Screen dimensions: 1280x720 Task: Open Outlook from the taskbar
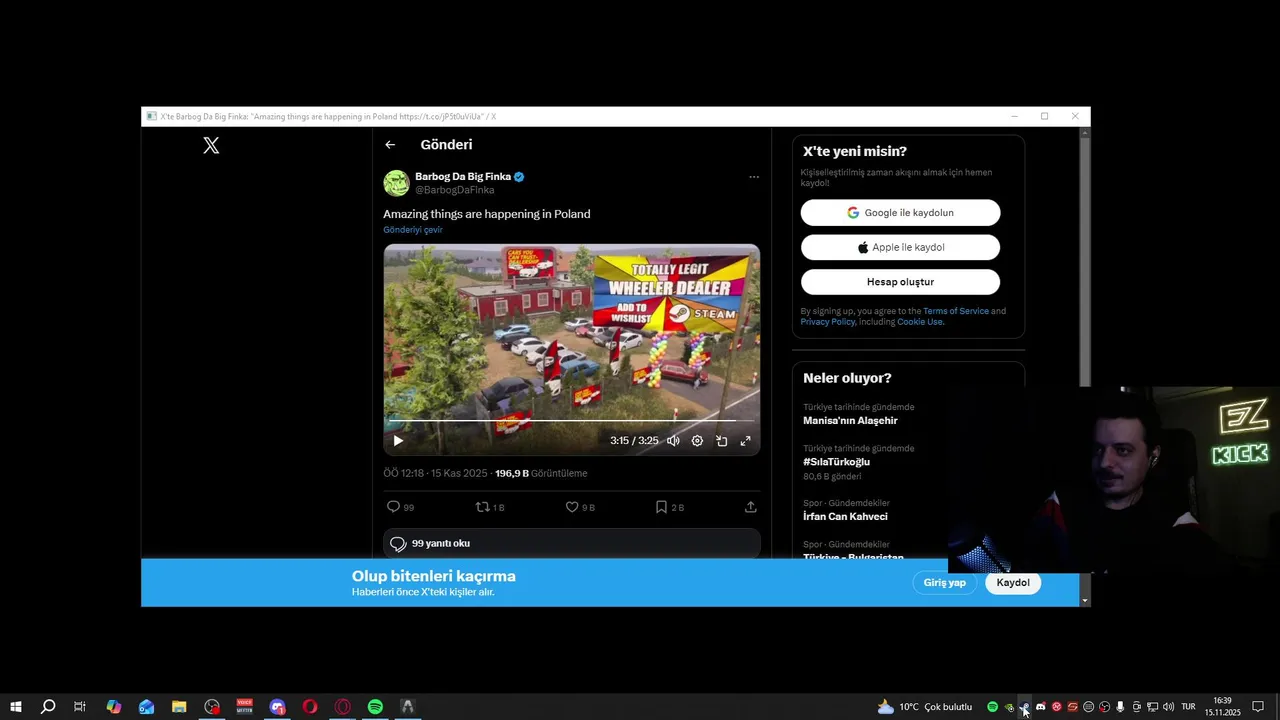coord(146,707)
